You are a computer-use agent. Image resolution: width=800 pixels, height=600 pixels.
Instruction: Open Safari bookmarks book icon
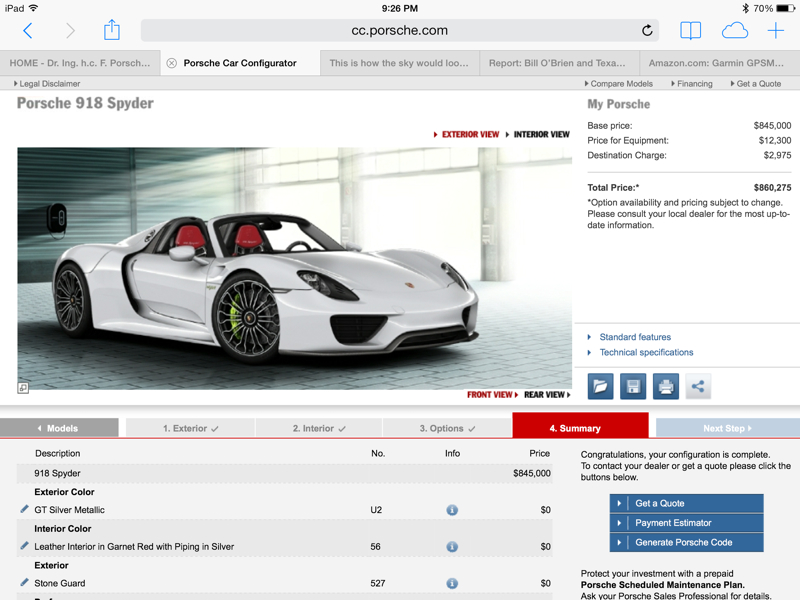click(690, 31)
